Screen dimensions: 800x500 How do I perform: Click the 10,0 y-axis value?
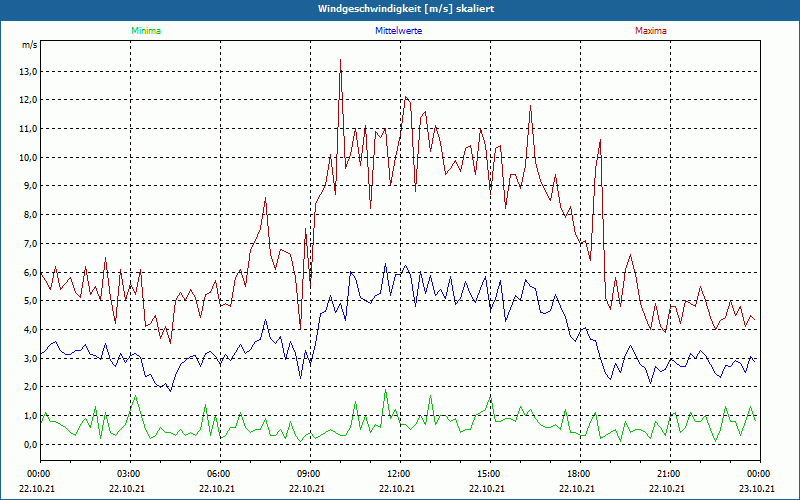coord(29,158)
